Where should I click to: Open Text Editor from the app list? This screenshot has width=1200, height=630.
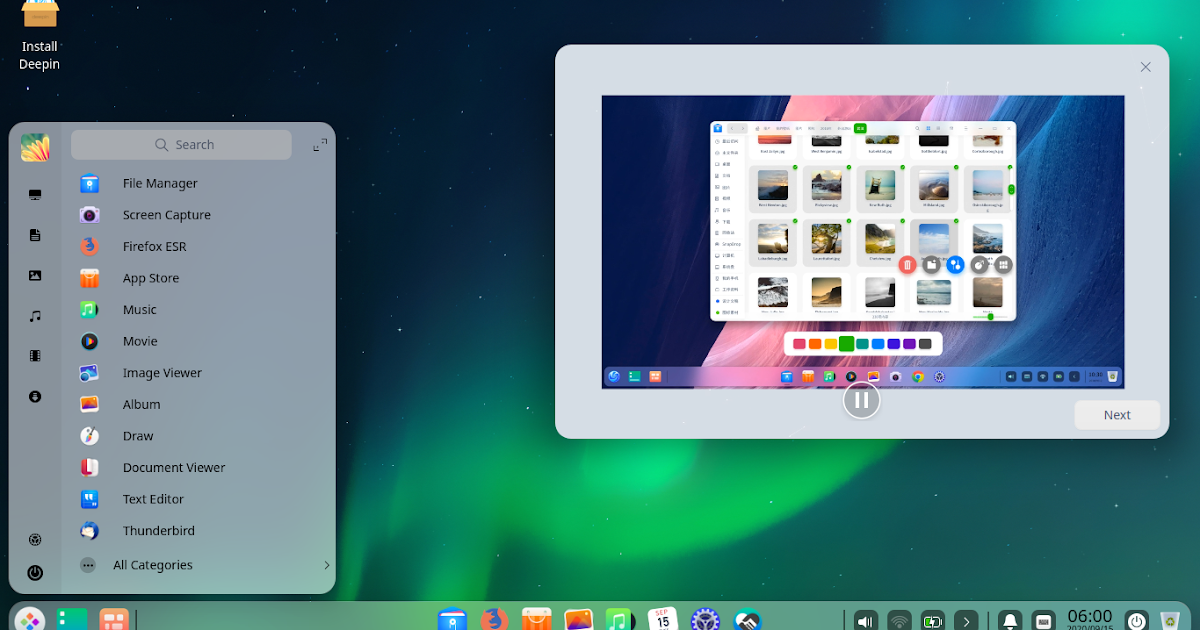150,499
